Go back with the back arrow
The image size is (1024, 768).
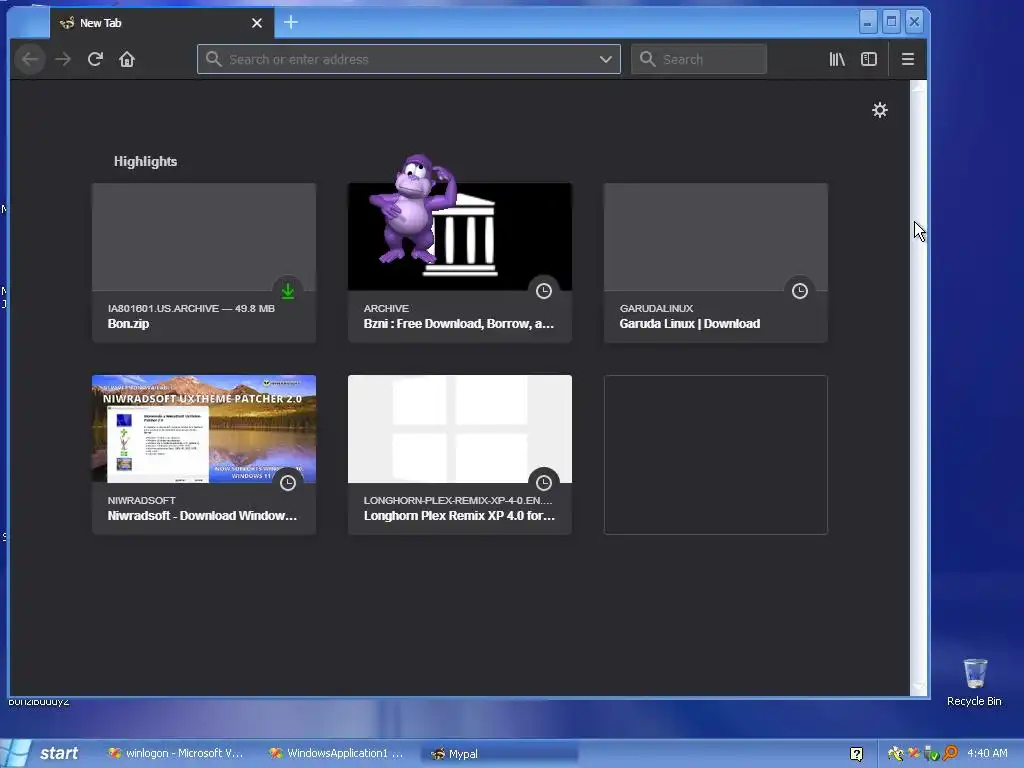click(x=30, y=59)
